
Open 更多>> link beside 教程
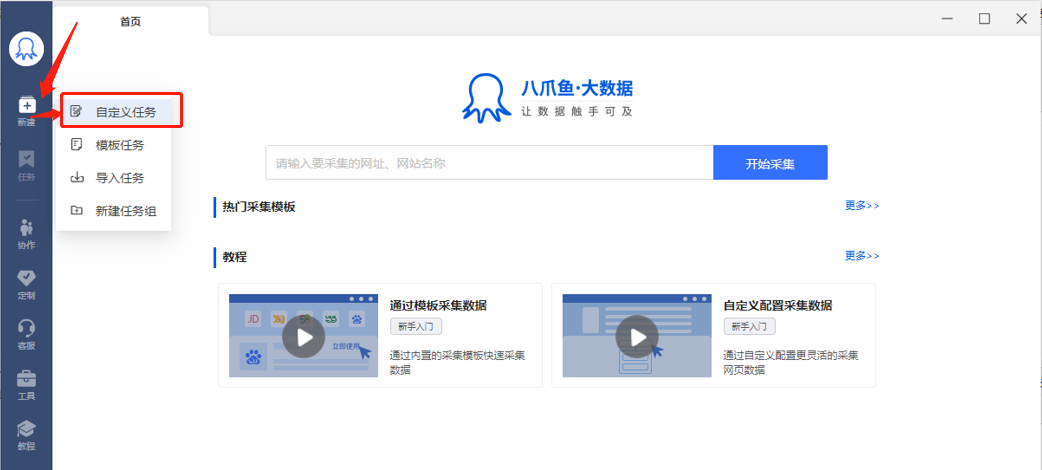click(862, 256)
